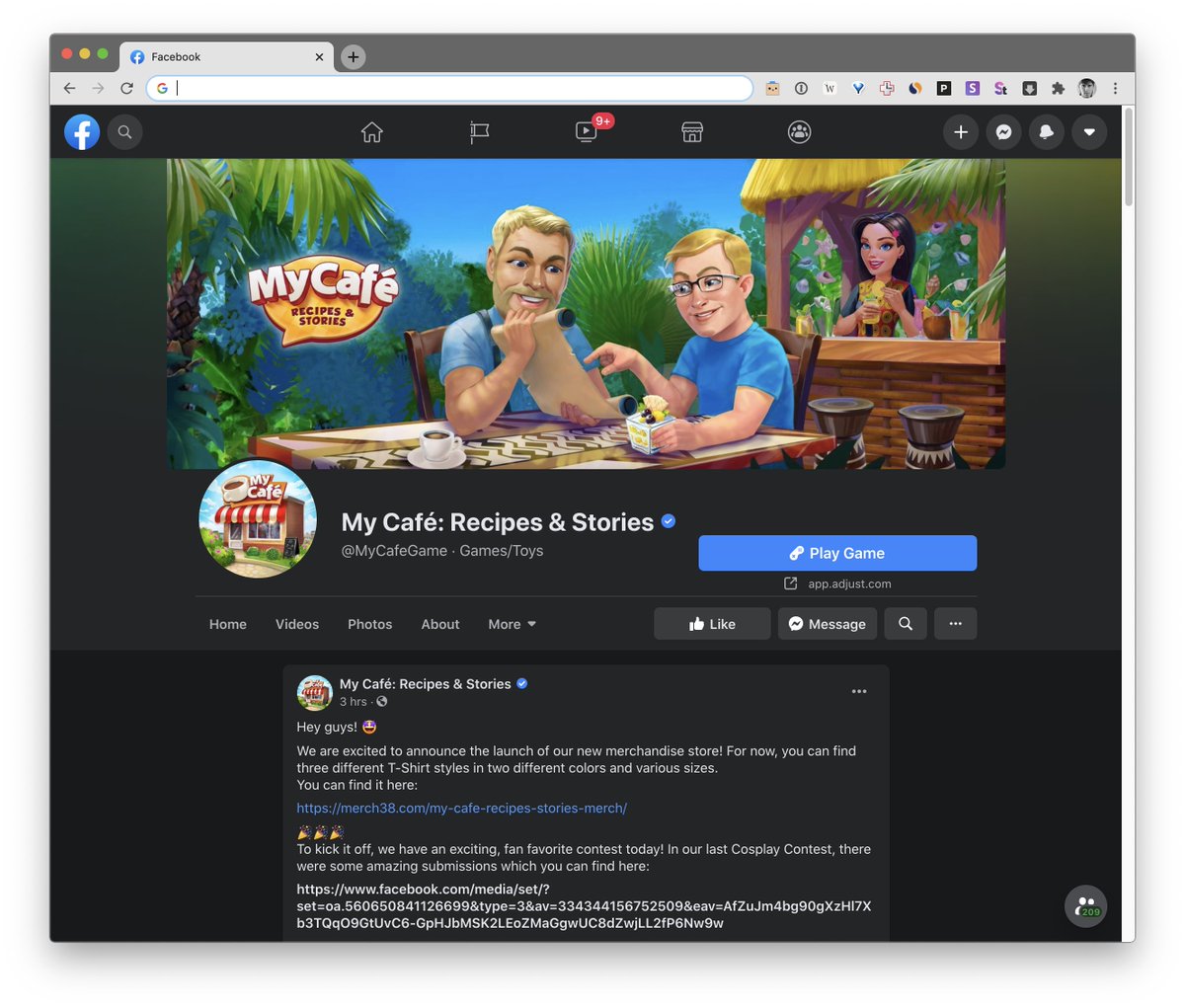1185x1008 pixels.
Task: Open the page three-dot options button
Action: (x=956, y=624)
